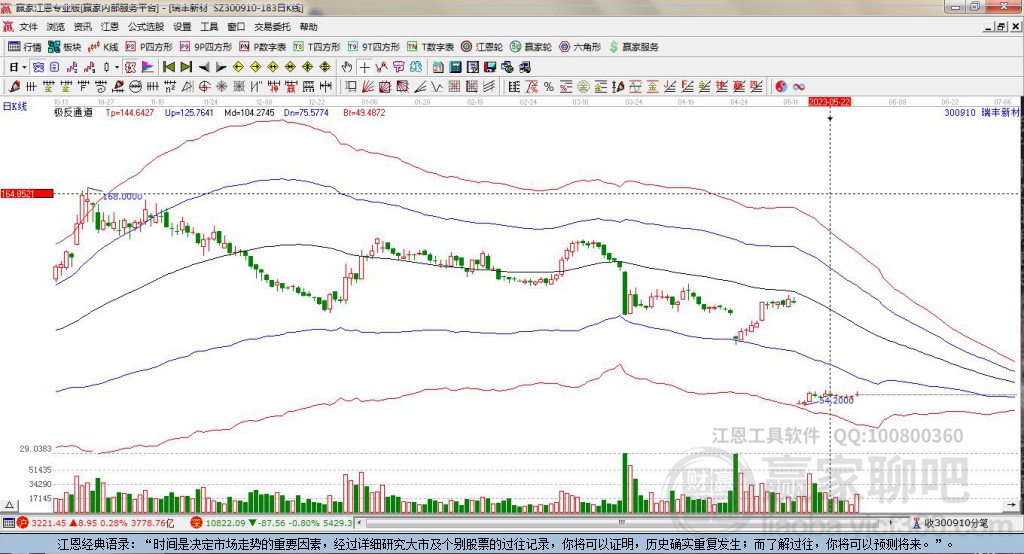Jump to first bar icon

(169, 67)
